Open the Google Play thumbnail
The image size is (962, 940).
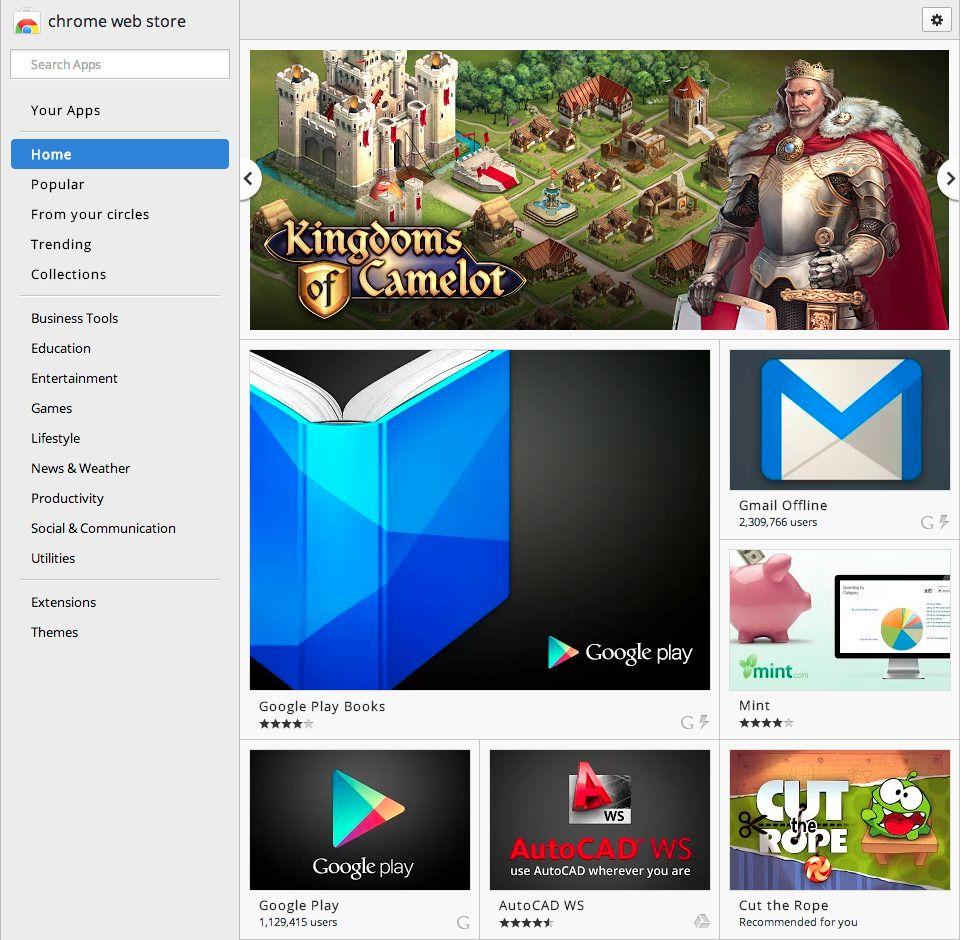coord(360,820)
